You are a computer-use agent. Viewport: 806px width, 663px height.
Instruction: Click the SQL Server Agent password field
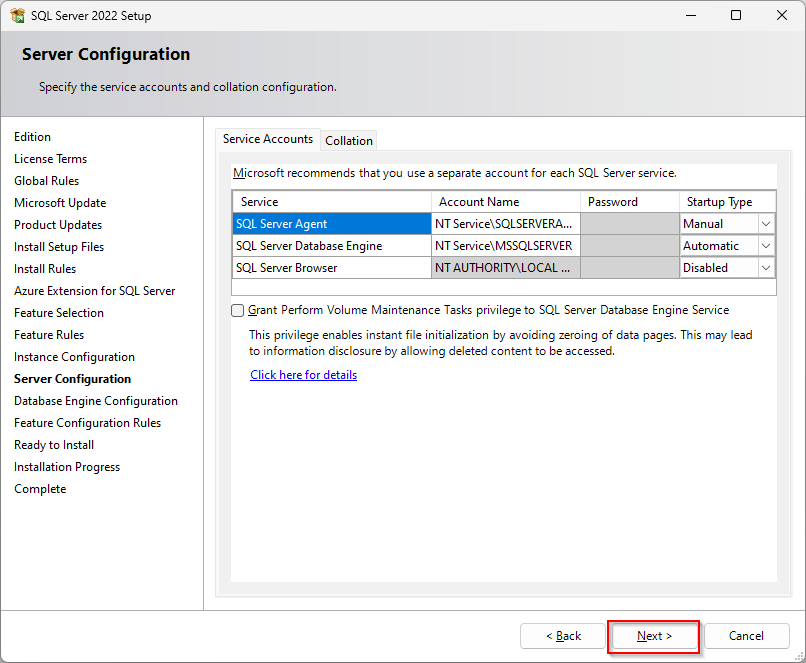tap(629, 224)
